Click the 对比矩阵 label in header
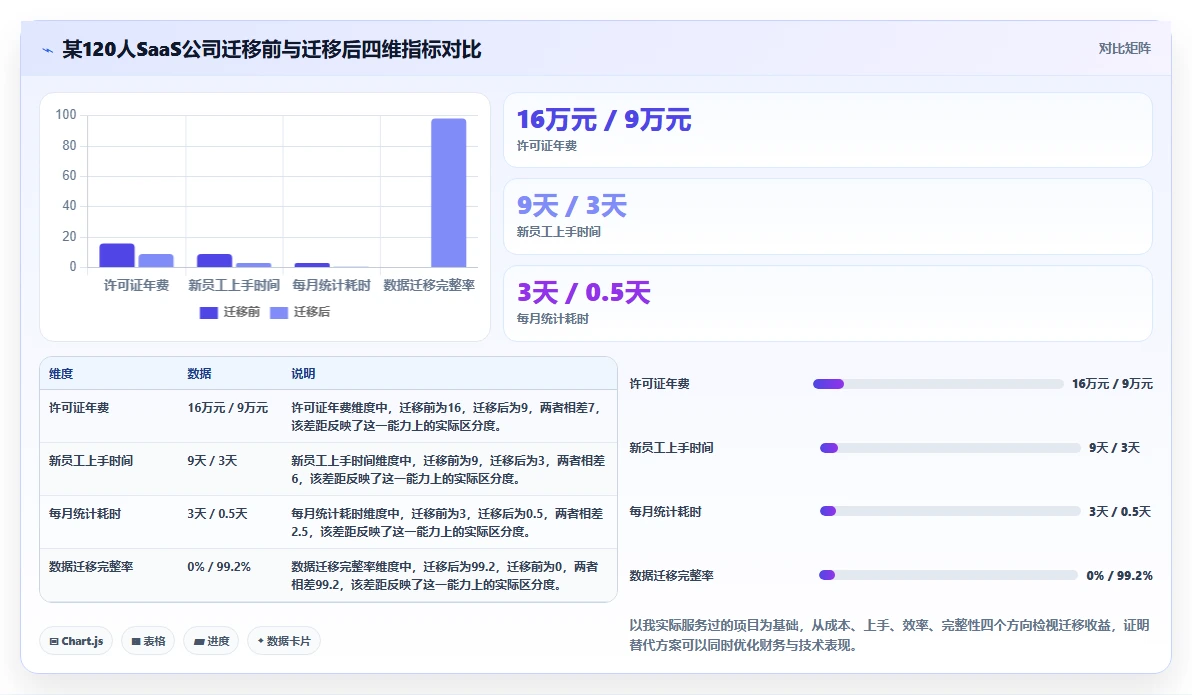Screen dimensions: 1192x695 (1124, 49)
